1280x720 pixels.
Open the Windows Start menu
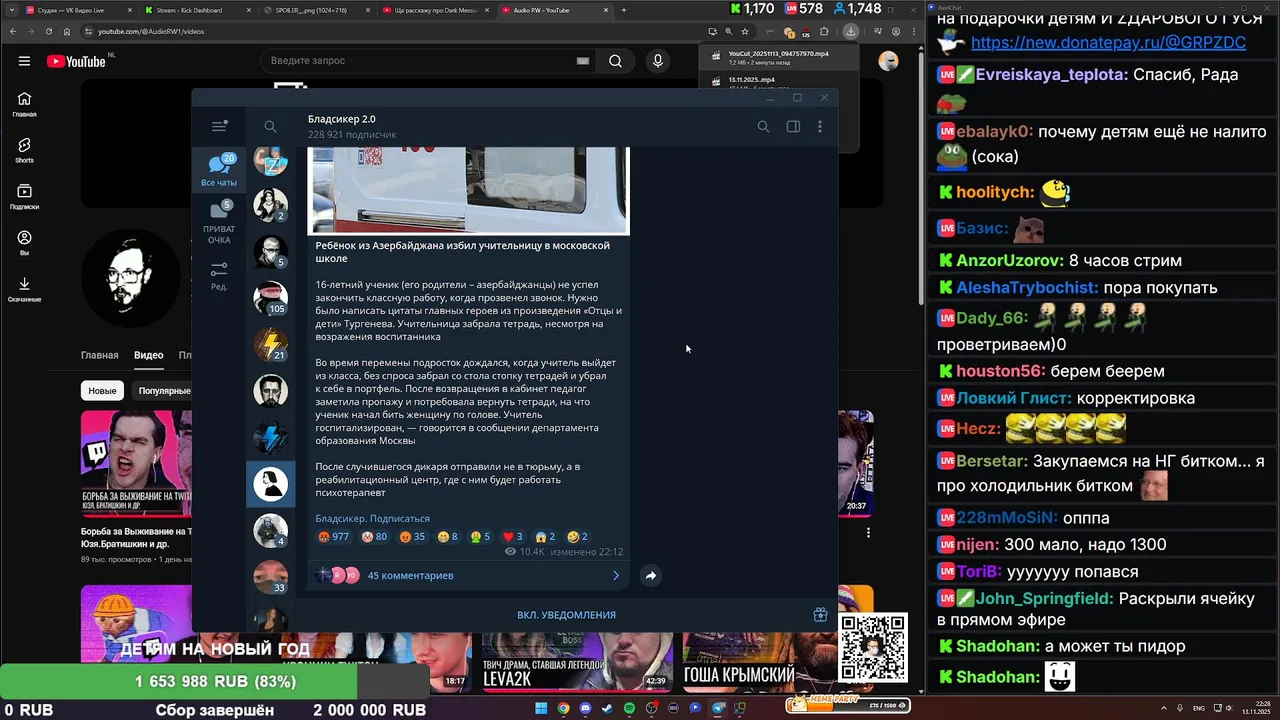[541, 708]
